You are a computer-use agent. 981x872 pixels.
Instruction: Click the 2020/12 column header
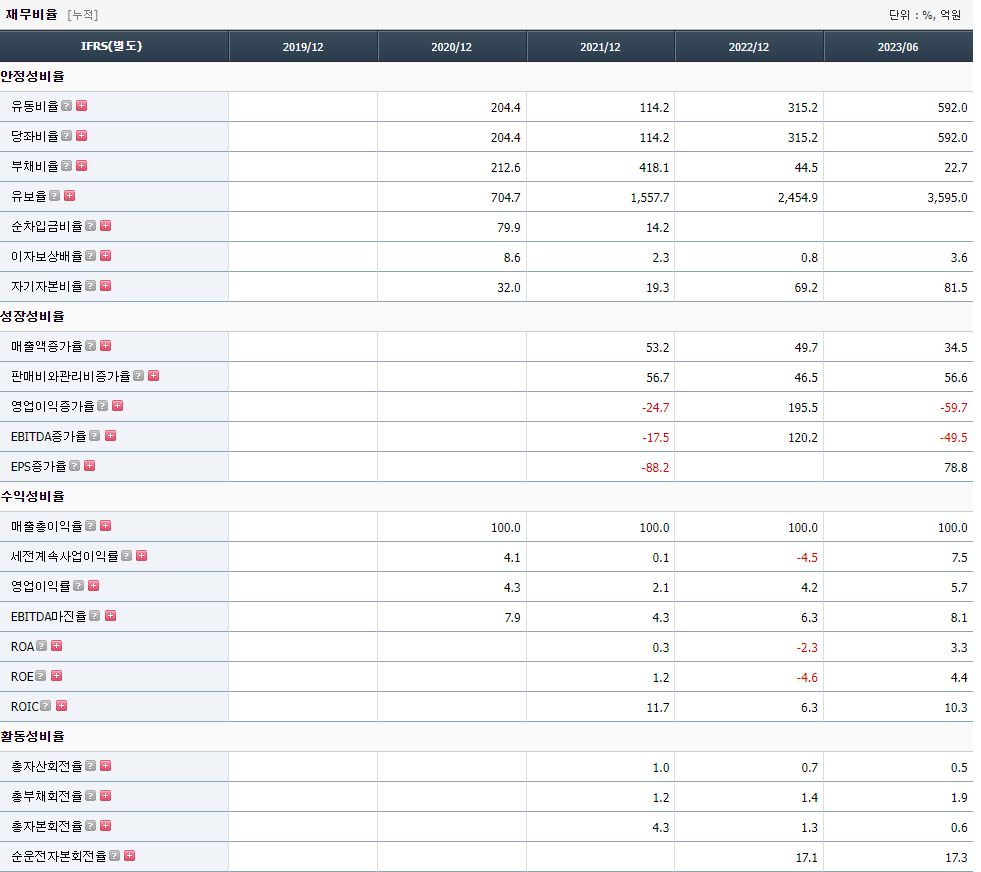point(452,47)
